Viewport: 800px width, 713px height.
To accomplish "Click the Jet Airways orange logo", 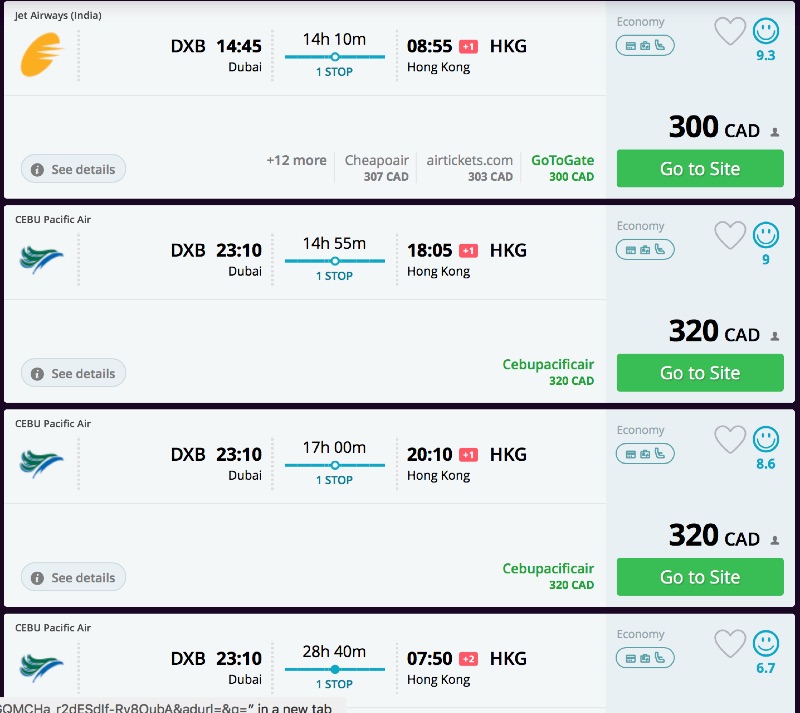I will [x=42, y=55].
